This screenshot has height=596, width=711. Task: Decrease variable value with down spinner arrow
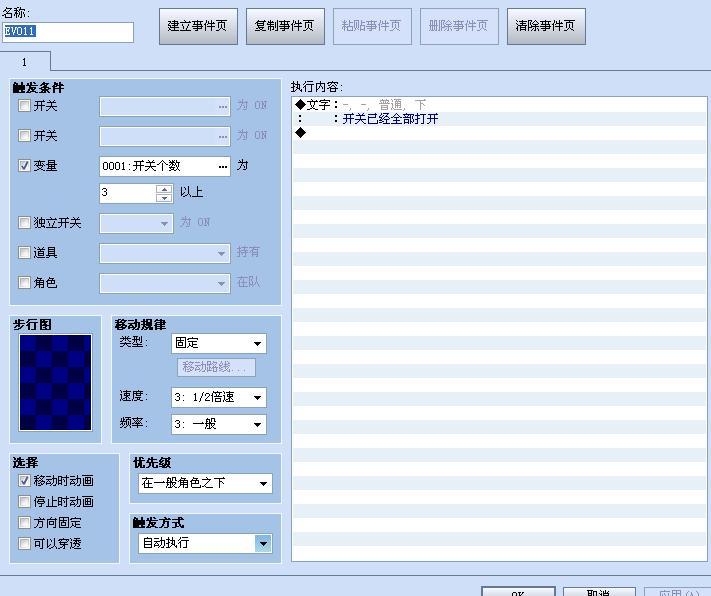164,198
